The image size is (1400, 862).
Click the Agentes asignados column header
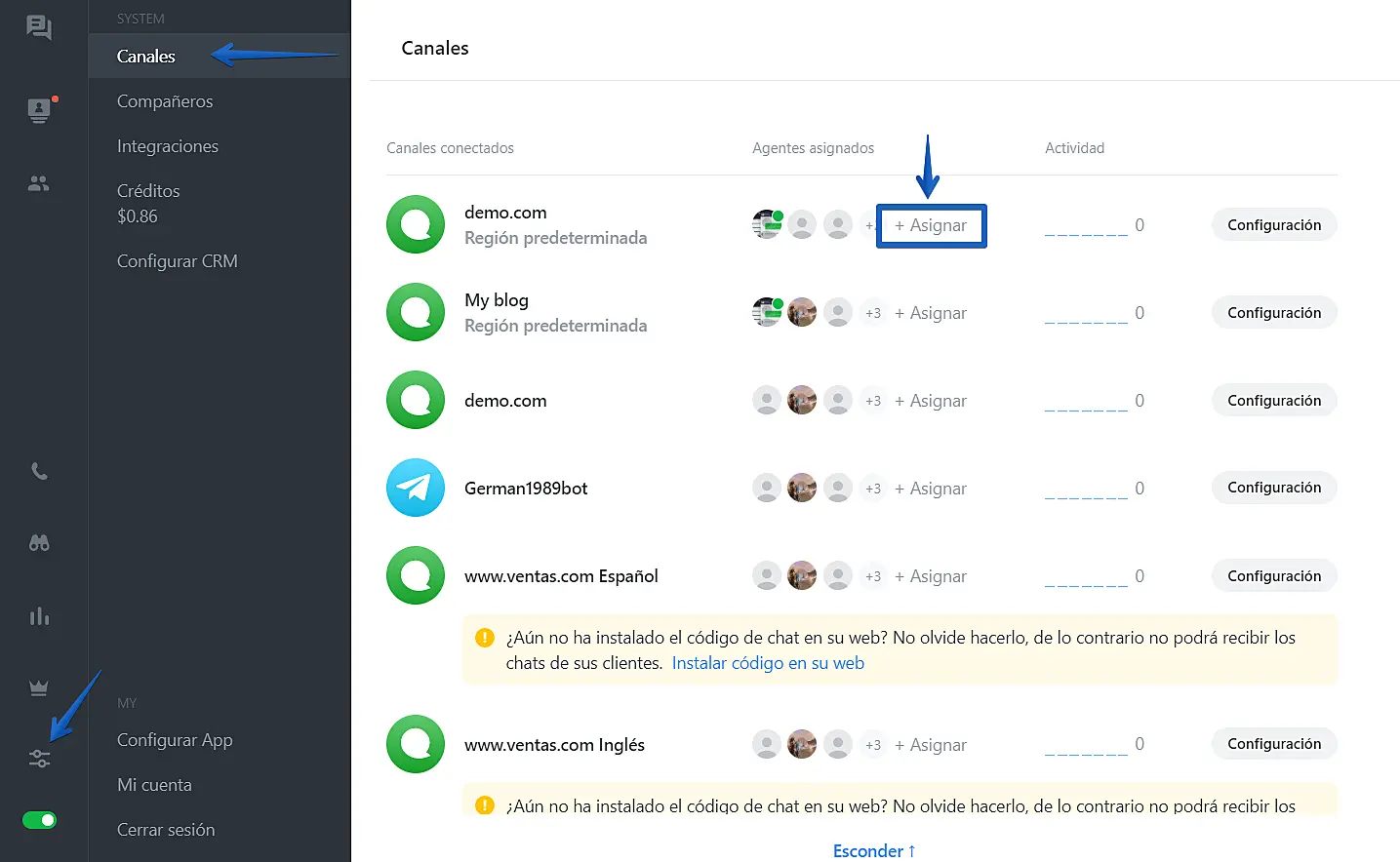[x=813, y=148]
